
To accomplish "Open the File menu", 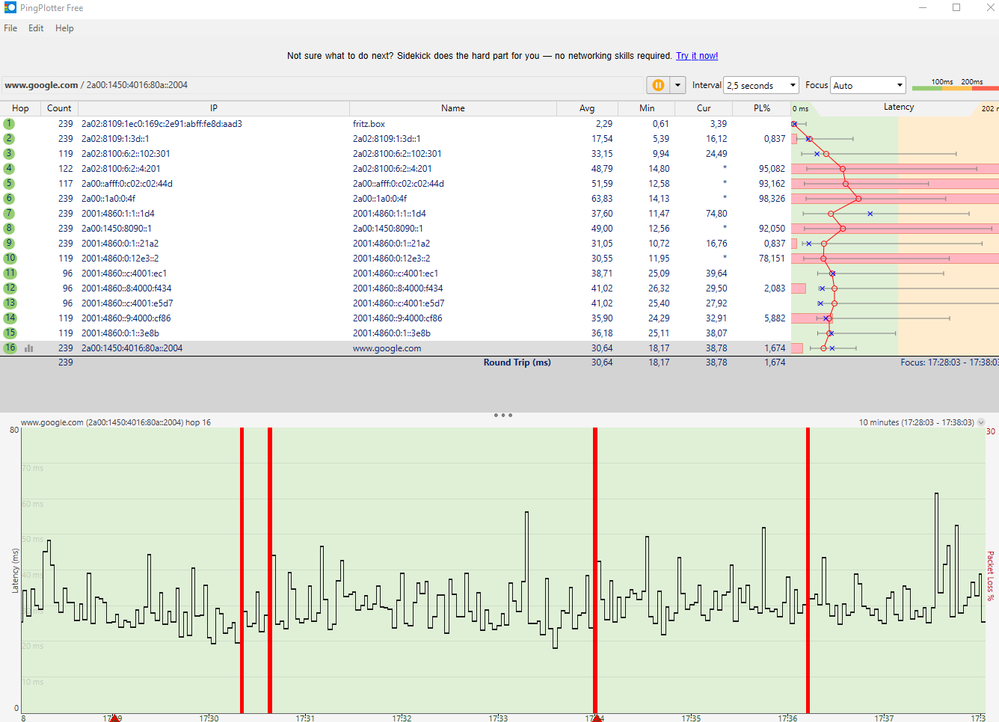I will 10,28.
